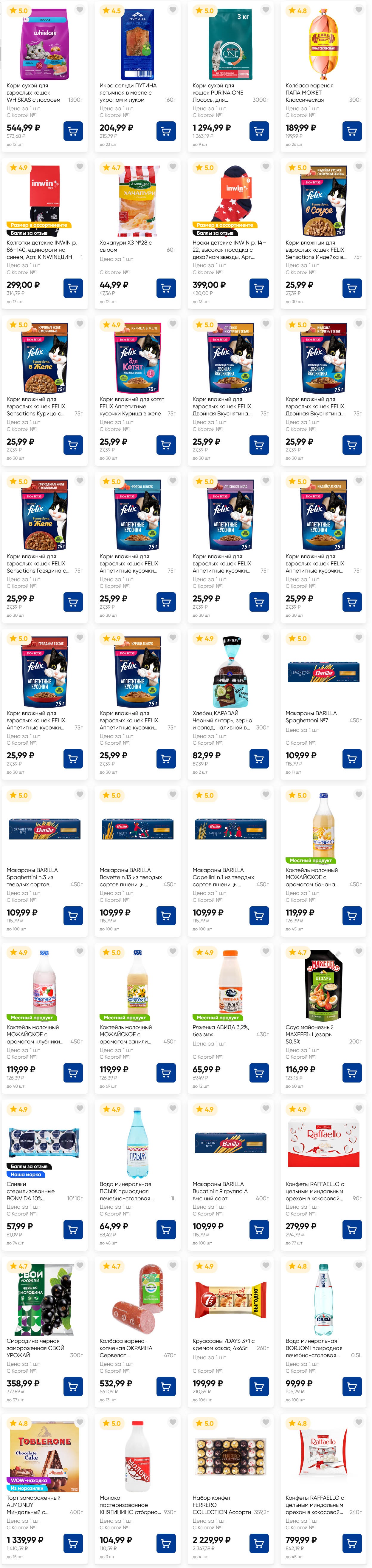The image size is (372, 1568).
Task: Add MAHEEВЪ Цезарь sauce to cart
Action: (352, 1073)
